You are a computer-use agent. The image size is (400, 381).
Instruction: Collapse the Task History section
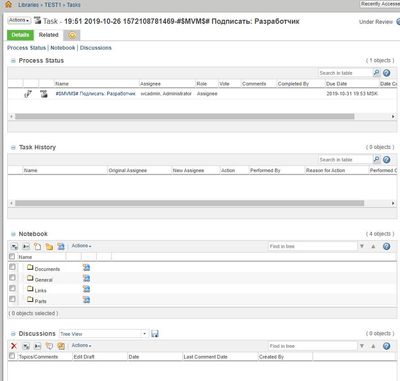click(13, 147)
